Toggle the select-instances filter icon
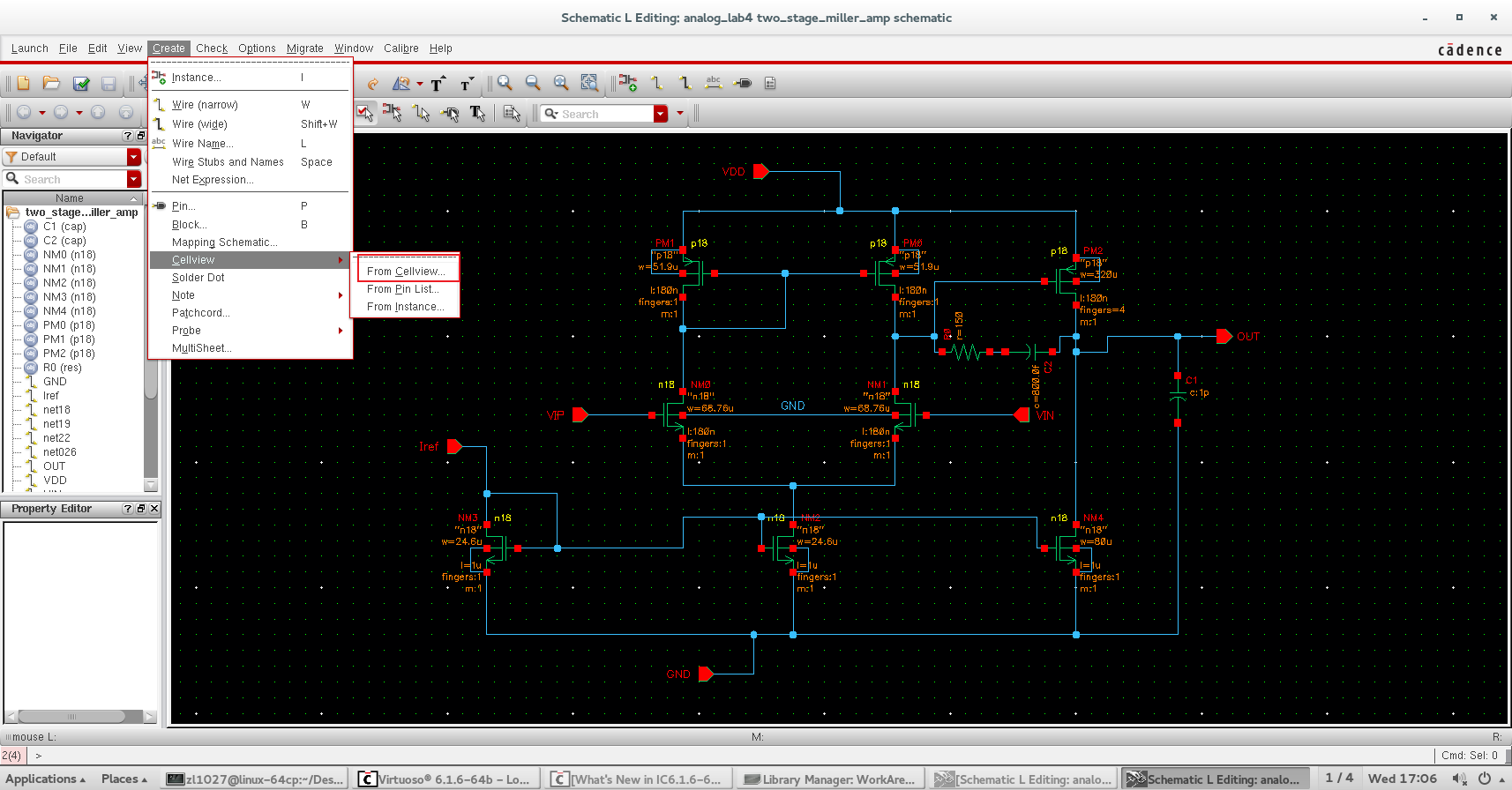1512x790 pixels. (393, 113)
